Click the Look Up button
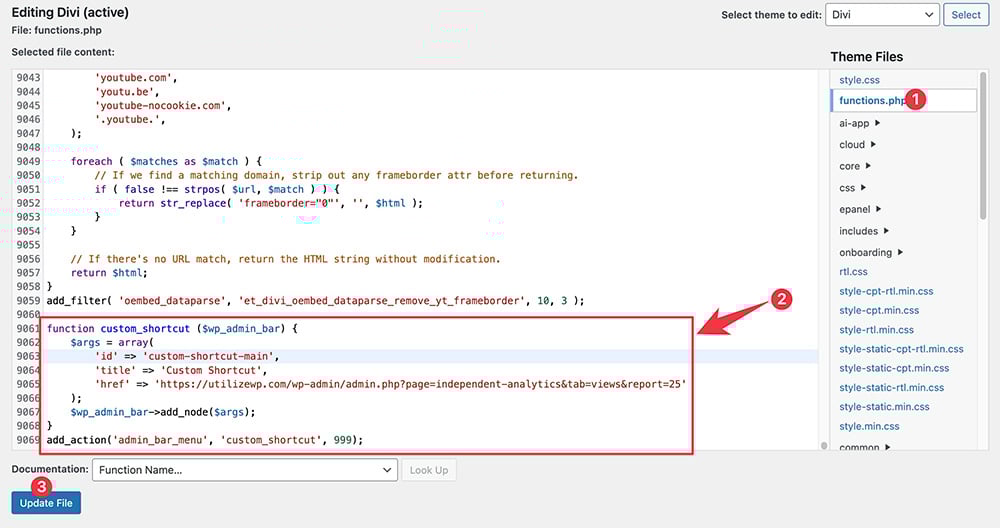The height and width of the screenshot is (528, 1000). [x=429, y=470]
